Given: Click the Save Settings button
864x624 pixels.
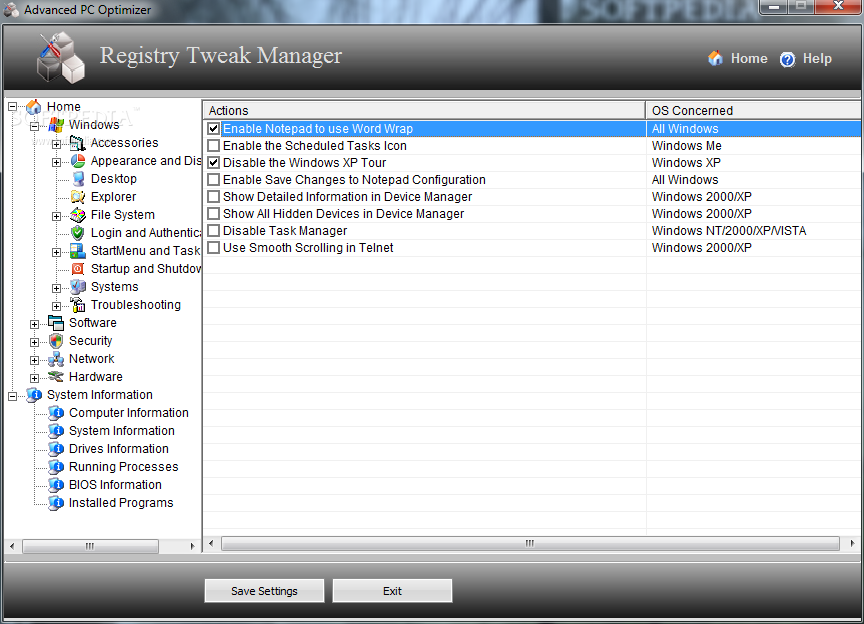Looking at the screenshot, I should (x=264, y=591).
